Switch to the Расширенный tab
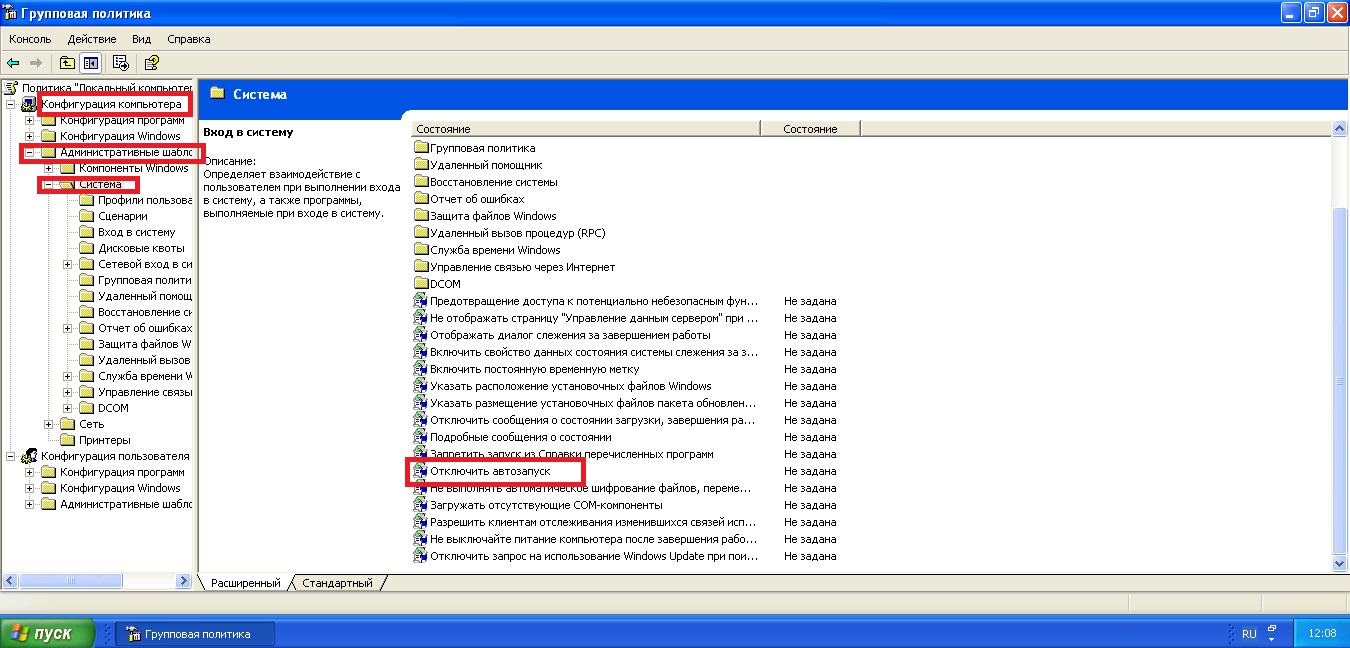 246,583
